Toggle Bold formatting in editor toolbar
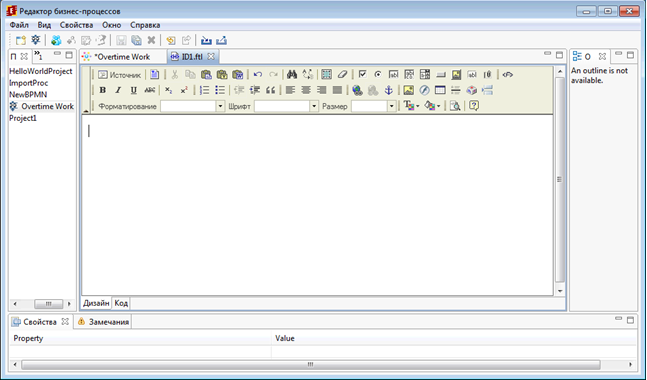Viewport: 647px width, 380px height. (x=102, y=90)
